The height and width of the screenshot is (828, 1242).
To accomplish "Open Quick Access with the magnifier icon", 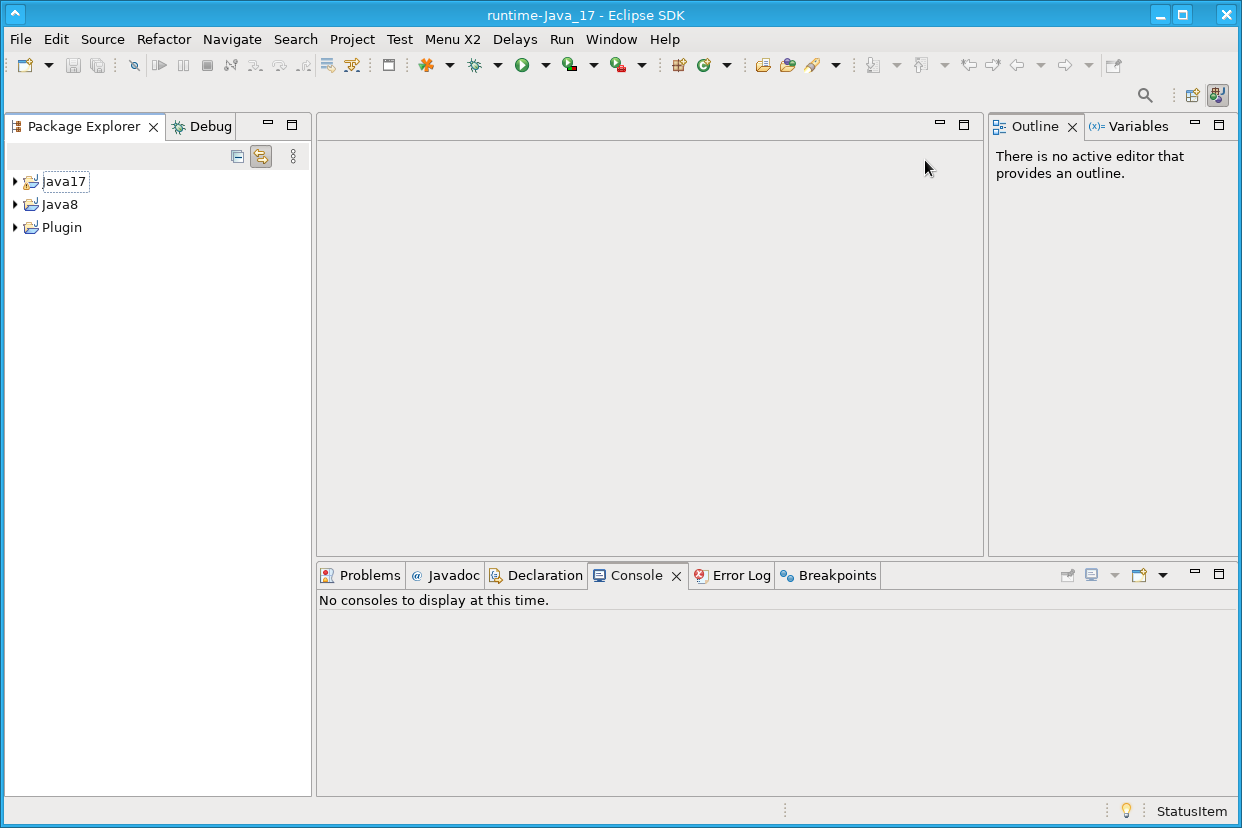I will pos(1145,95).
